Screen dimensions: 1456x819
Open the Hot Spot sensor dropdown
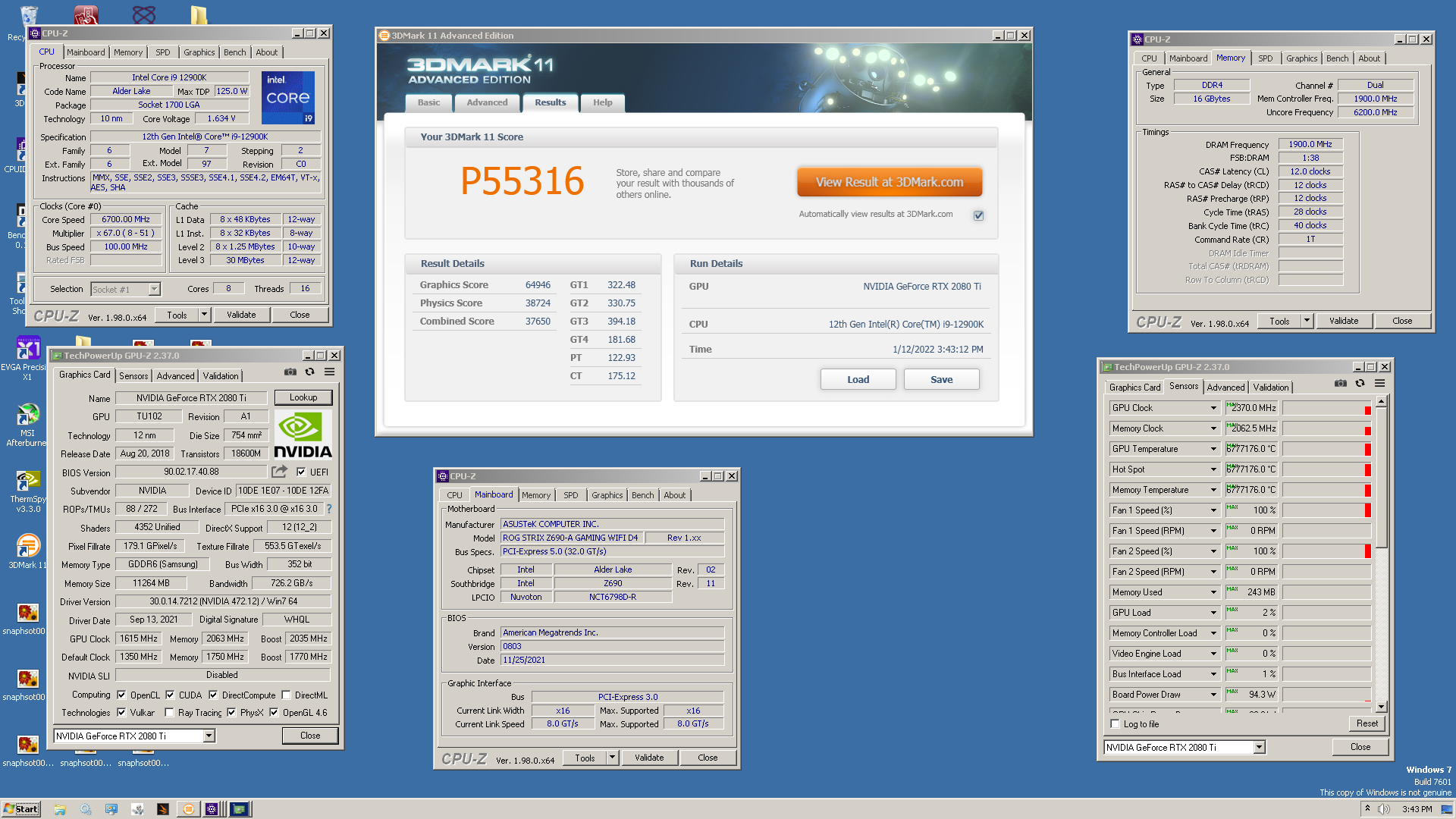click(1213, 469)
